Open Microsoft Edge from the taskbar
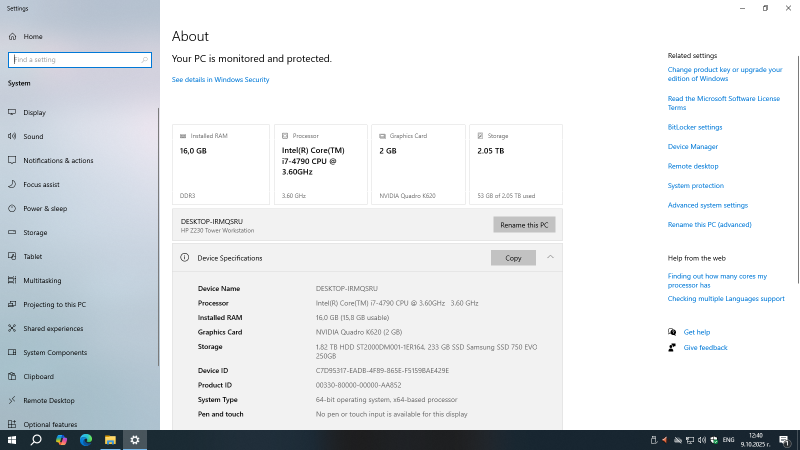 pyautogui.click(x=86, y=439)
